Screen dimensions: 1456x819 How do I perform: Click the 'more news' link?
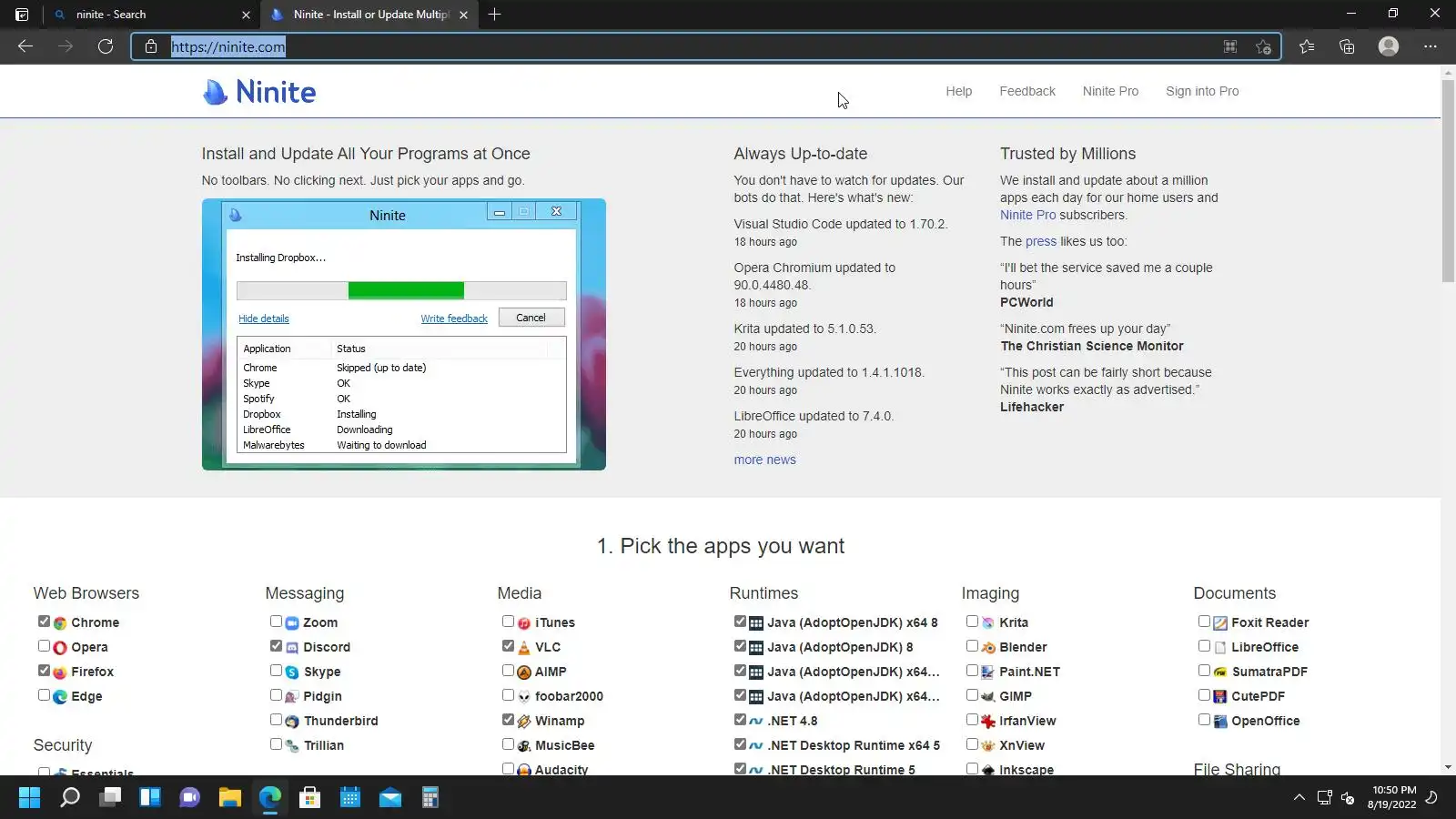(x=765, y=460)
